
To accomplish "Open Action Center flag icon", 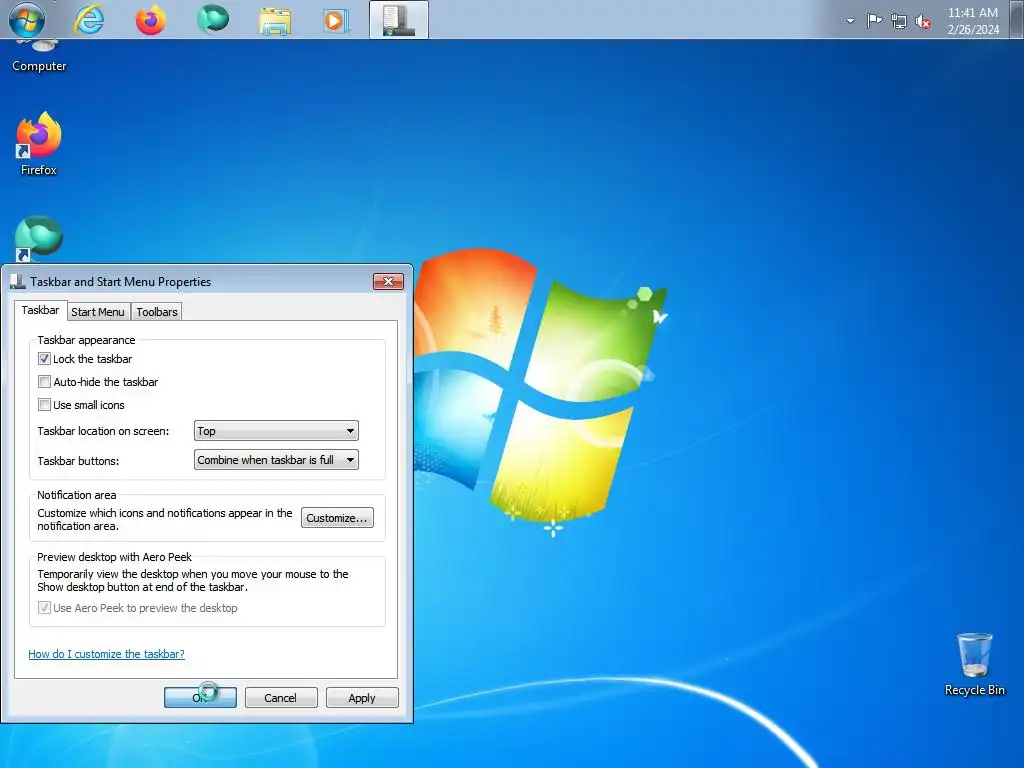I will tap(874, 21).
